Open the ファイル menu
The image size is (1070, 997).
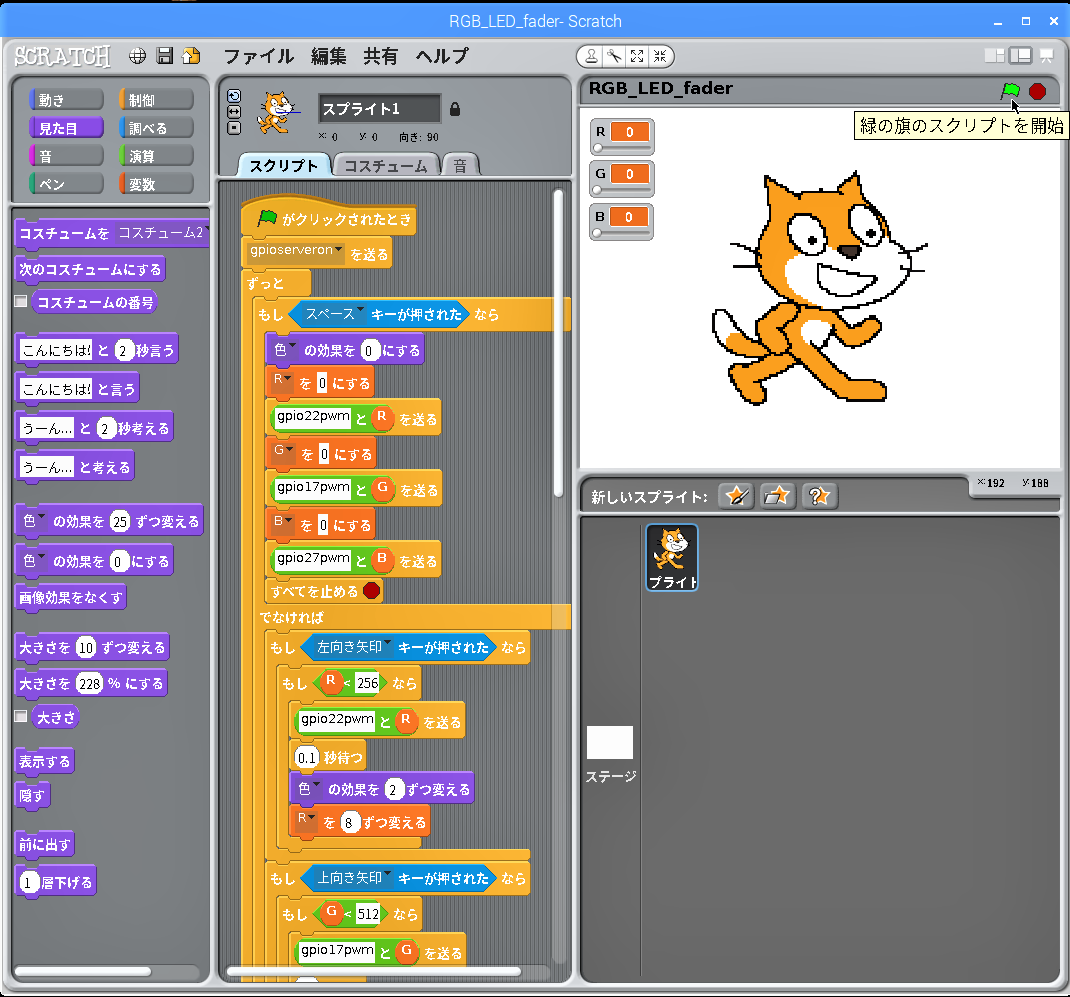[259, 56]
